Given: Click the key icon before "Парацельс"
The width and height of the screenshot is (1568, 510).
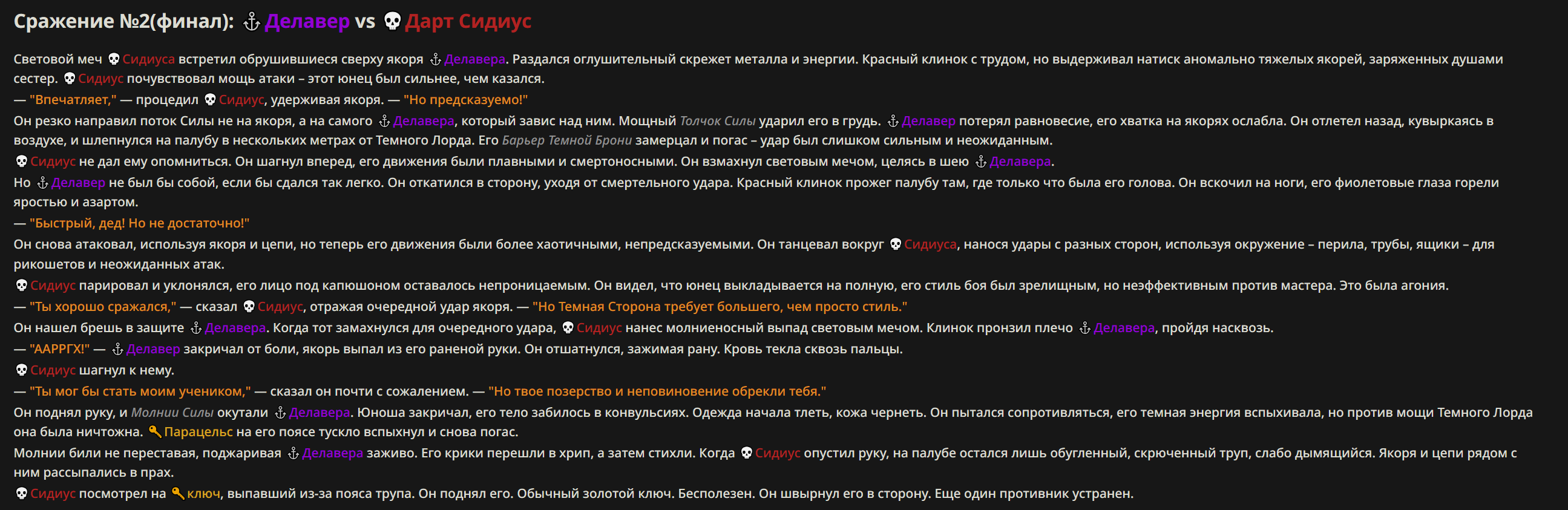Looking at the screenshot, I should (155, 432).
